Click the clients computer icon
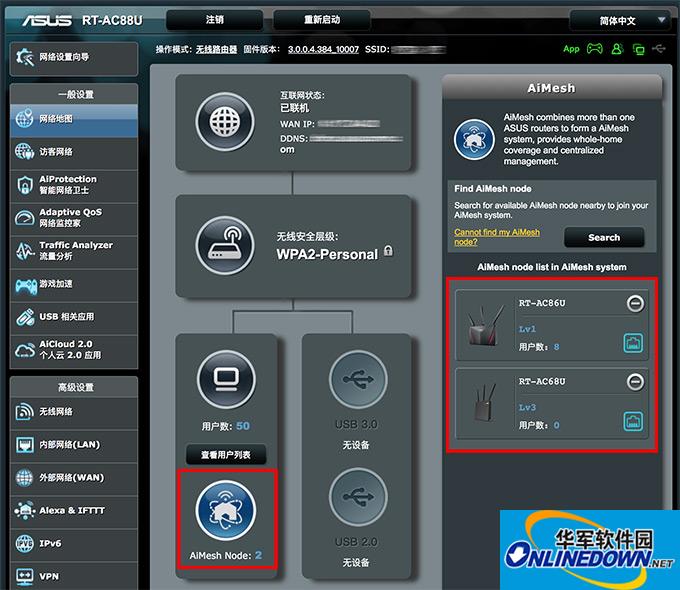This screenshot has height=590, width=680. [226, 380]
